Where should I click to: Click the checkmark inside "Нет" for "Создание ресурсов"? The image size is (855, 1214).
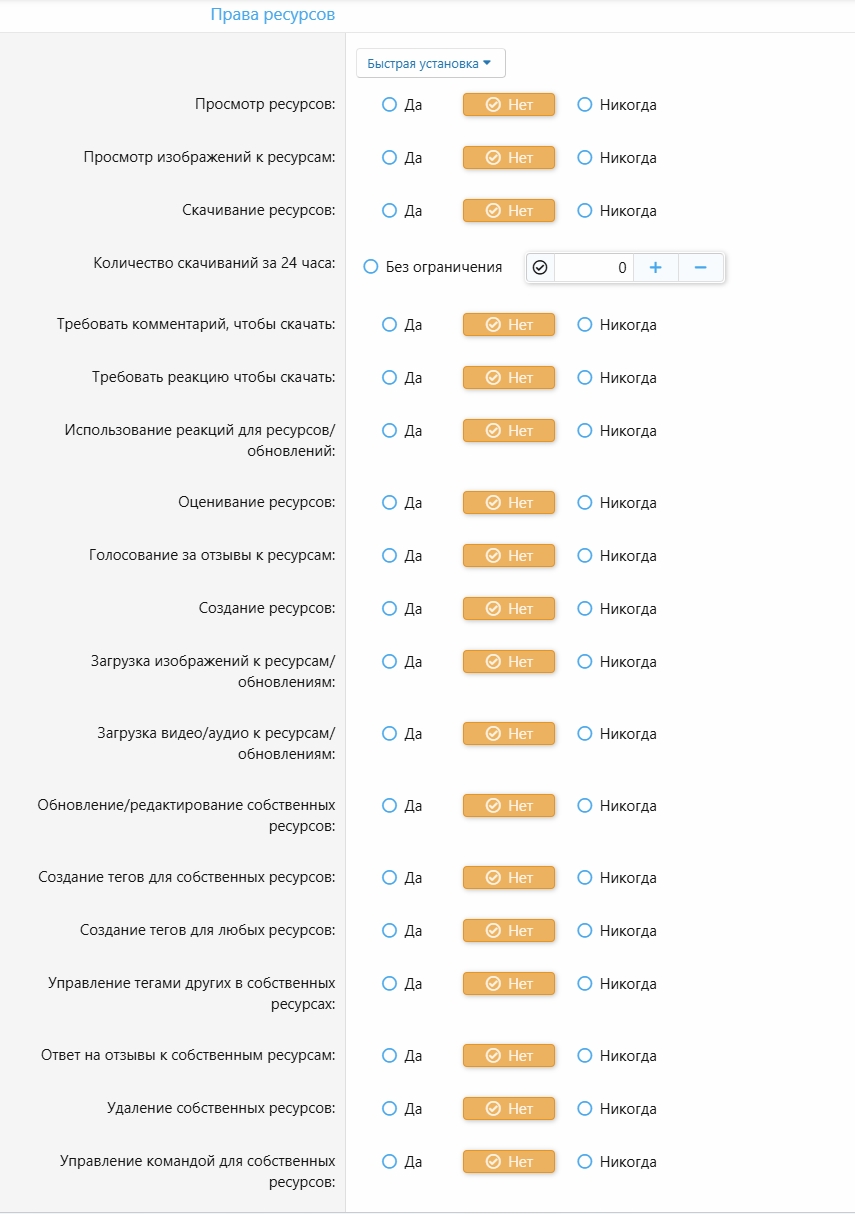(x=495, y=608)
